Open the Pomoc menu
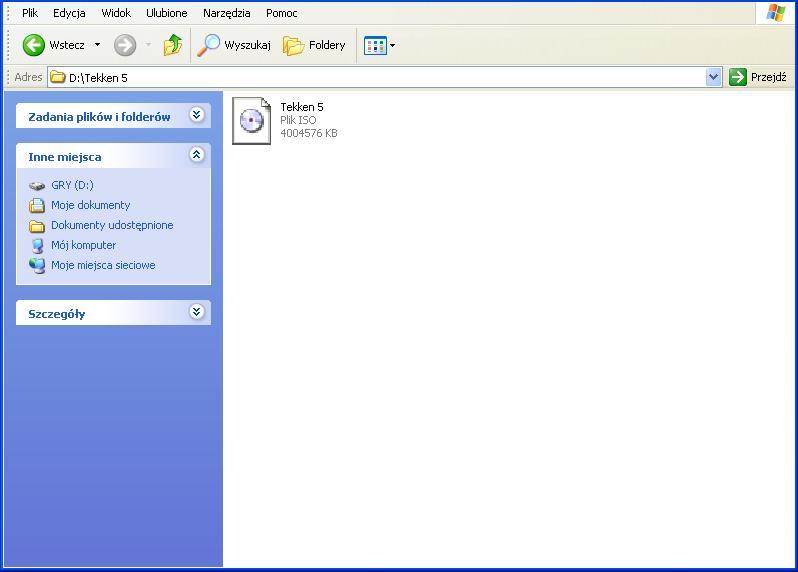798x572 pixels. point(281,13)
